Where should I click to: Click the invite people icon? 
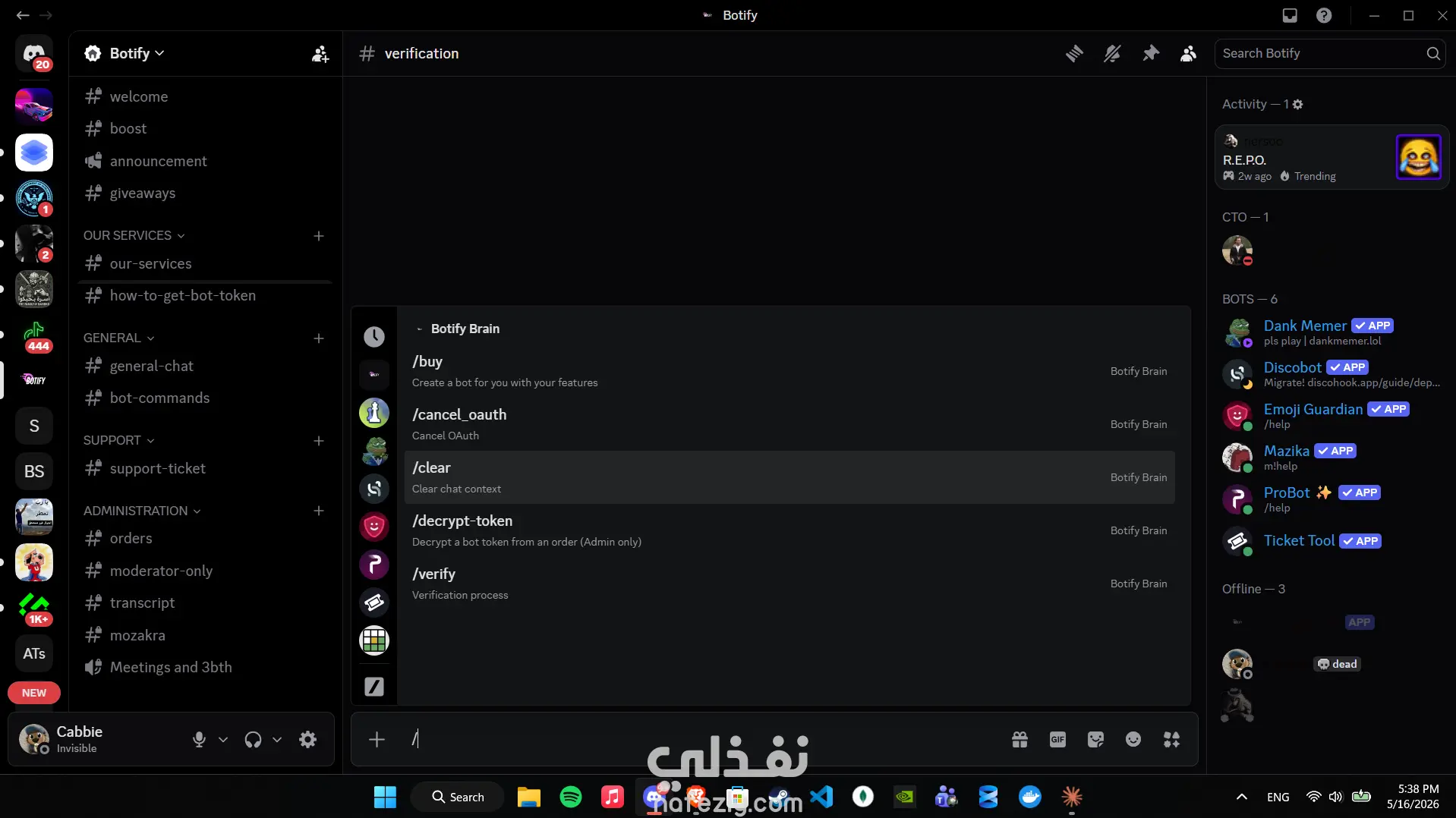pyautogui.click(x=320, y=53)
